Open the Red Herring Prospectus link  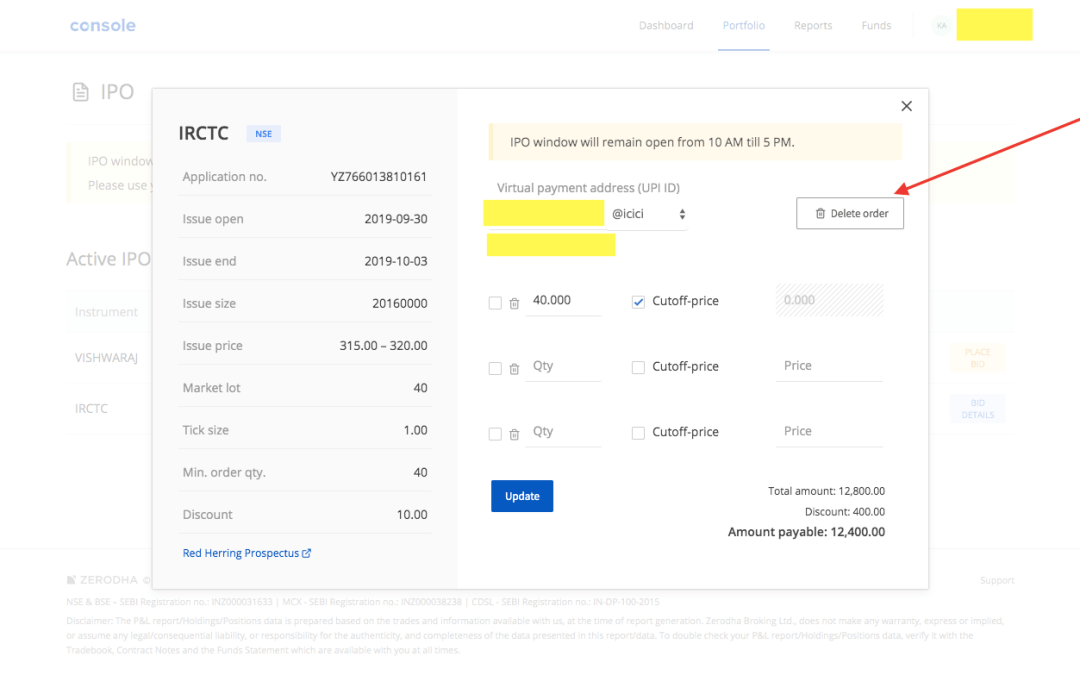point(247,553)
